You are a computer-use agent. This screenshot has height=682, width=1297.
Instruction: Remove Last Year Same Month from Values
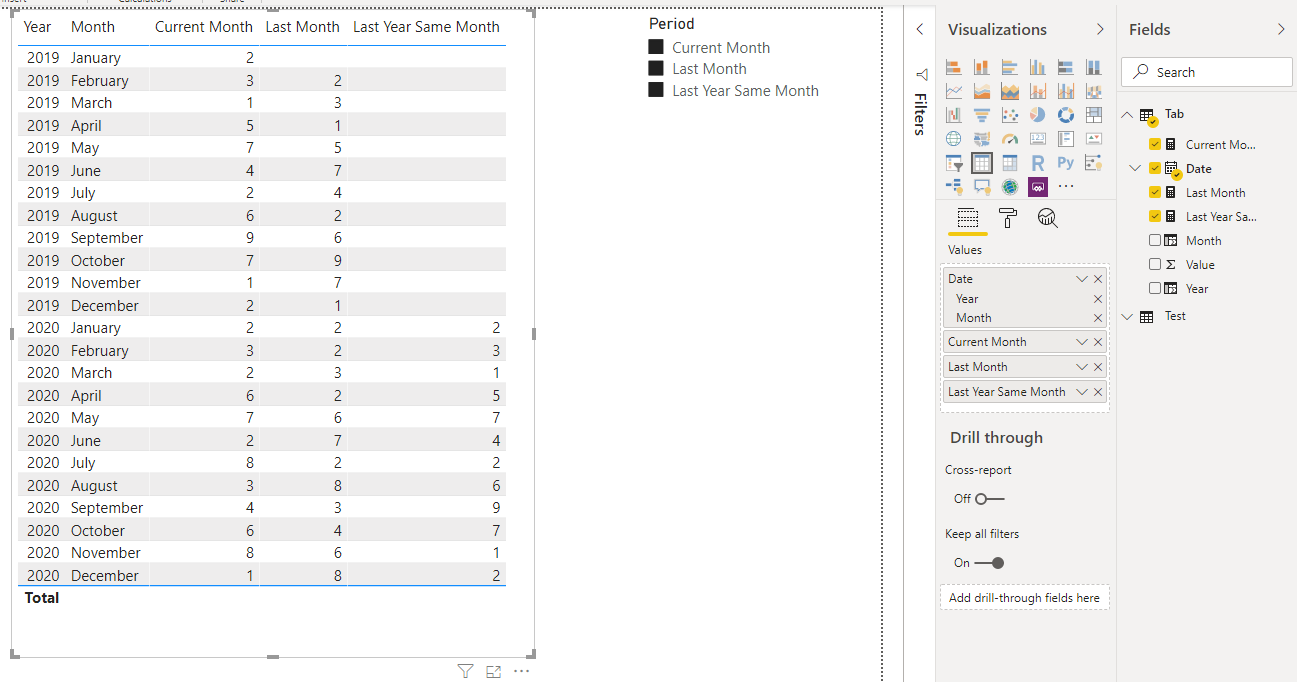[1098, 392]
